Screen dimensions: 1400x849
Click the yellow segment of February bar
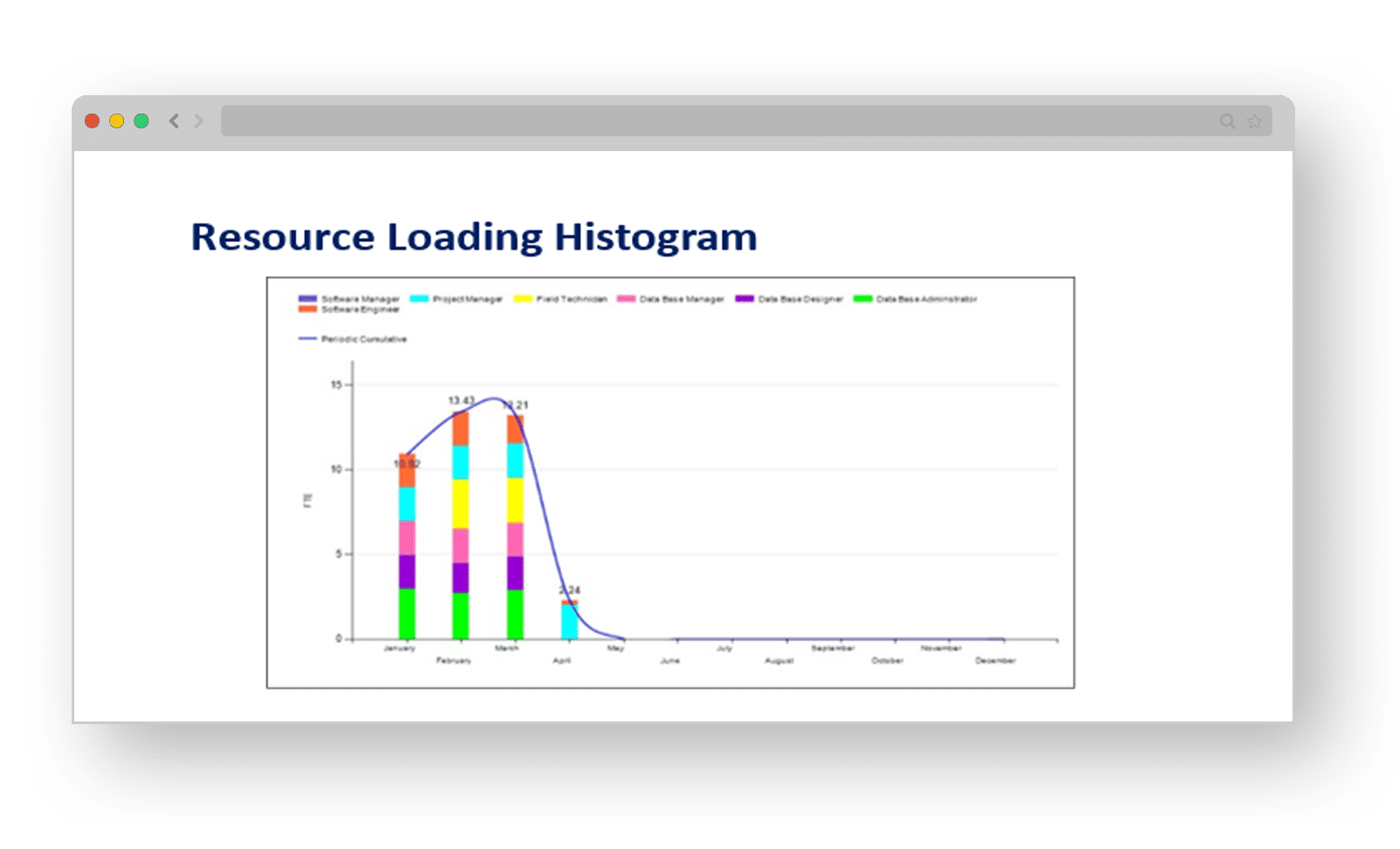461,503
